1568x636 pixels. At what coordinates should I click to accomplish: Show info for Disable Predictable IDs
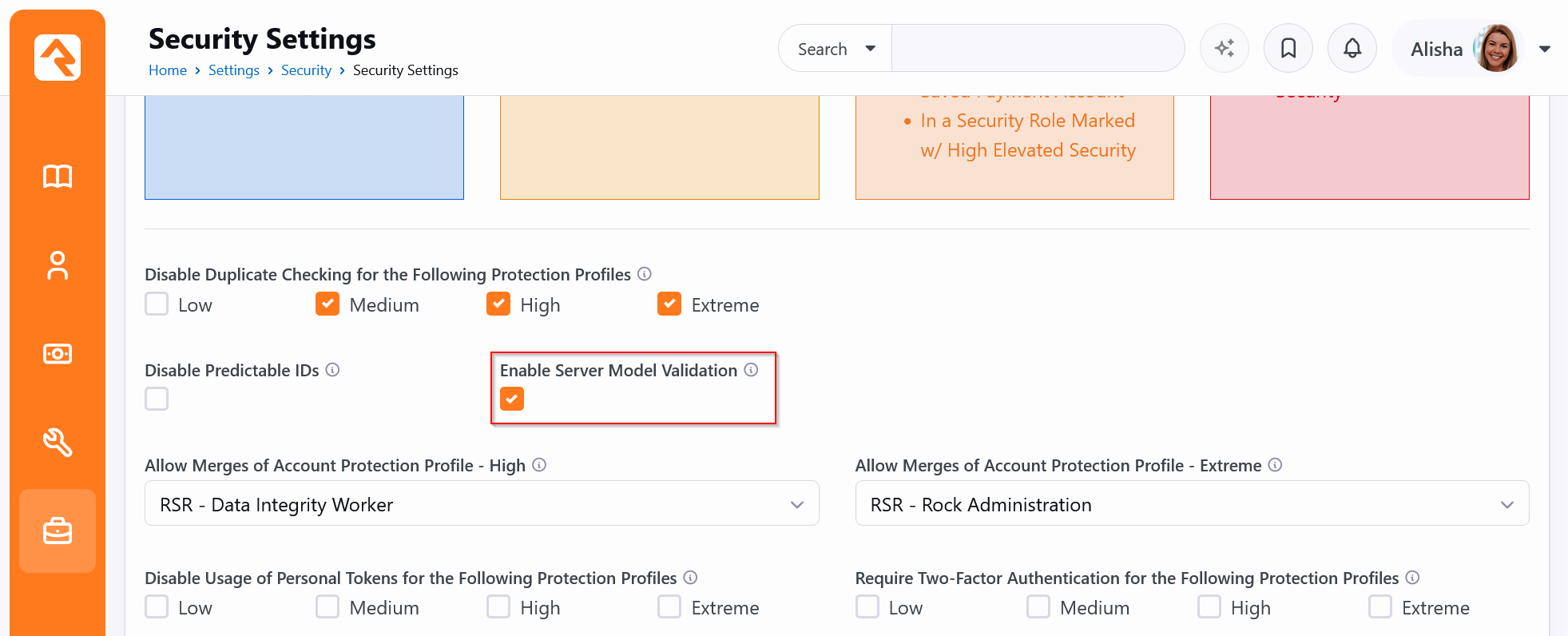click(333, 370)
